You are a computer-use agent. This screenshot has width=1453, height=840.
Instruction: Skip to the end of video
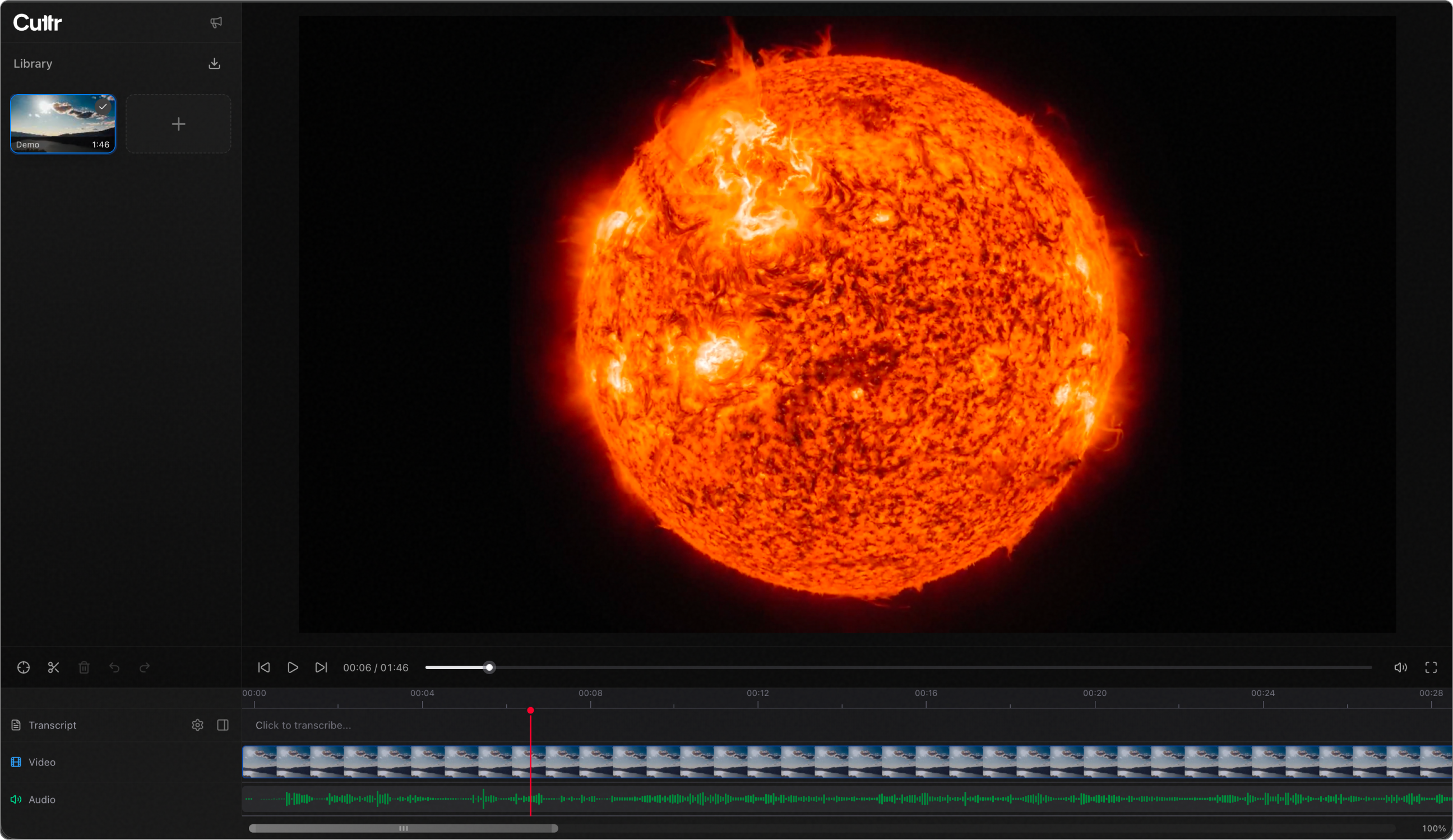321,667
